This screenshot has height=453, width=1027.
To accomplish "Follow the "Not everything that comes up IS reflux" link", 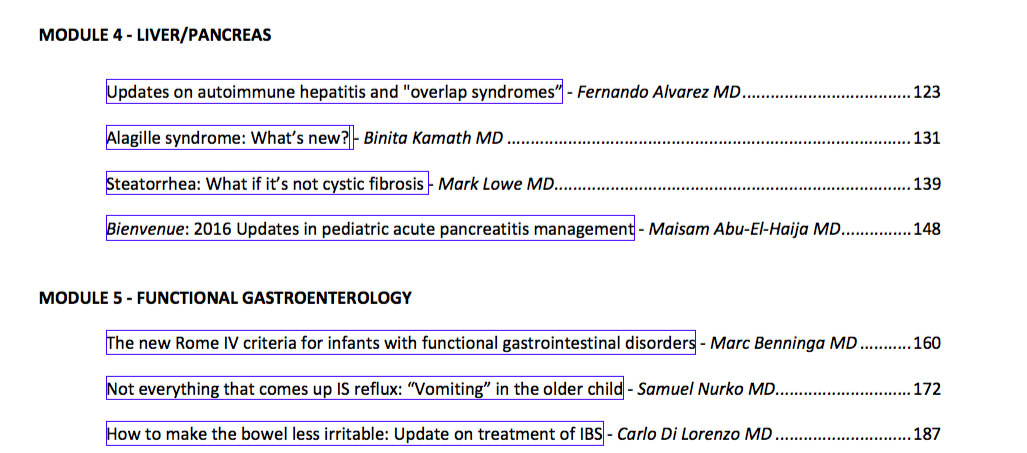I will (365, 389).
